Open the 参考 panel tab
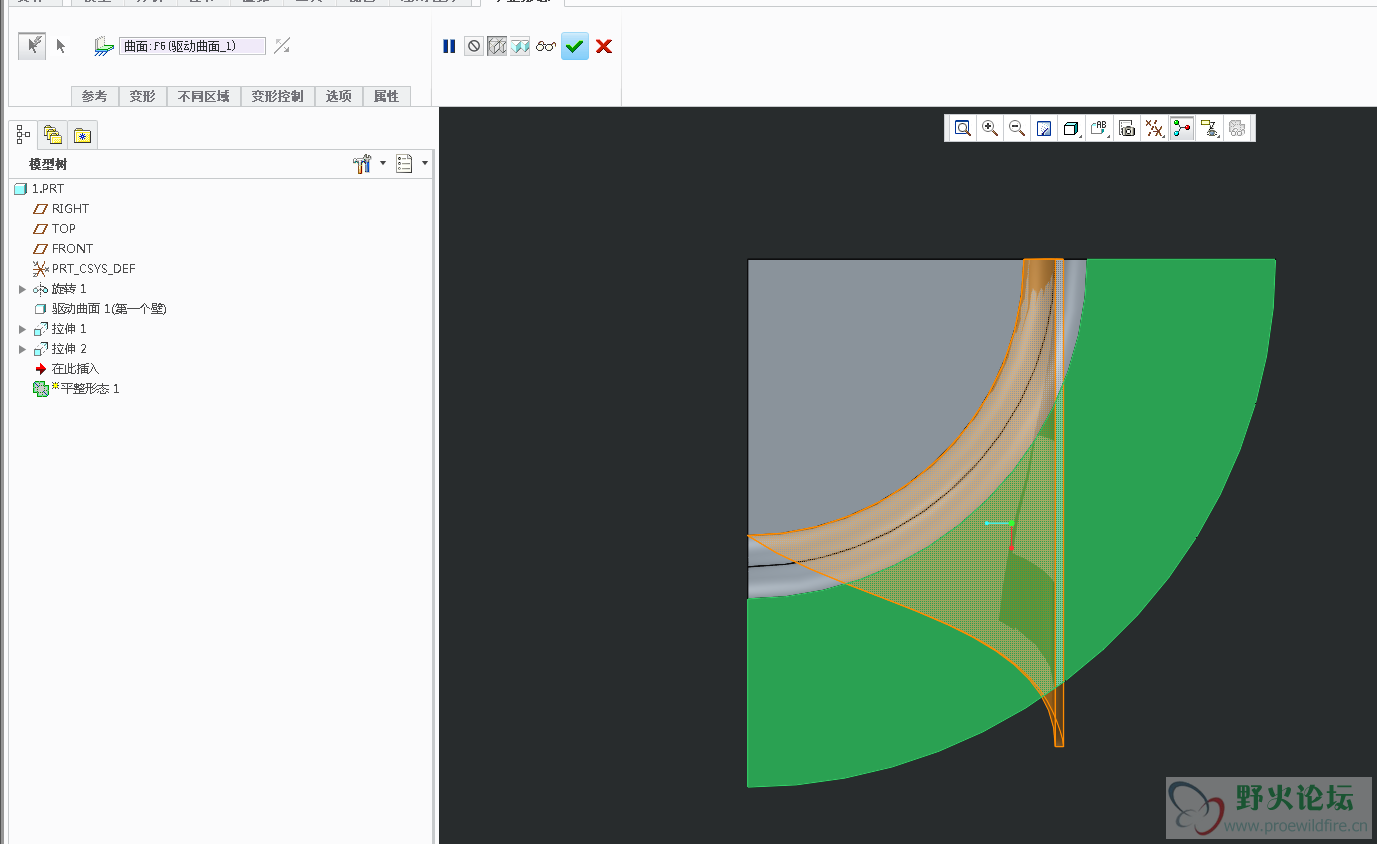 pyautogui.click(x=94, y=96)
